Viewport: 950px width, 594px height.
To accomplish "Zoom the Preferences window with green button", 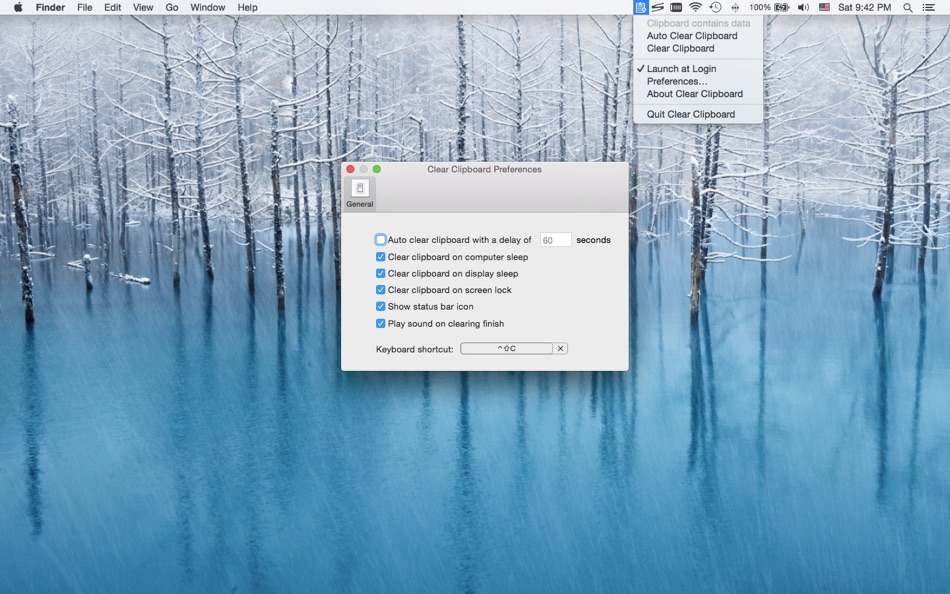I will point(377,169).
